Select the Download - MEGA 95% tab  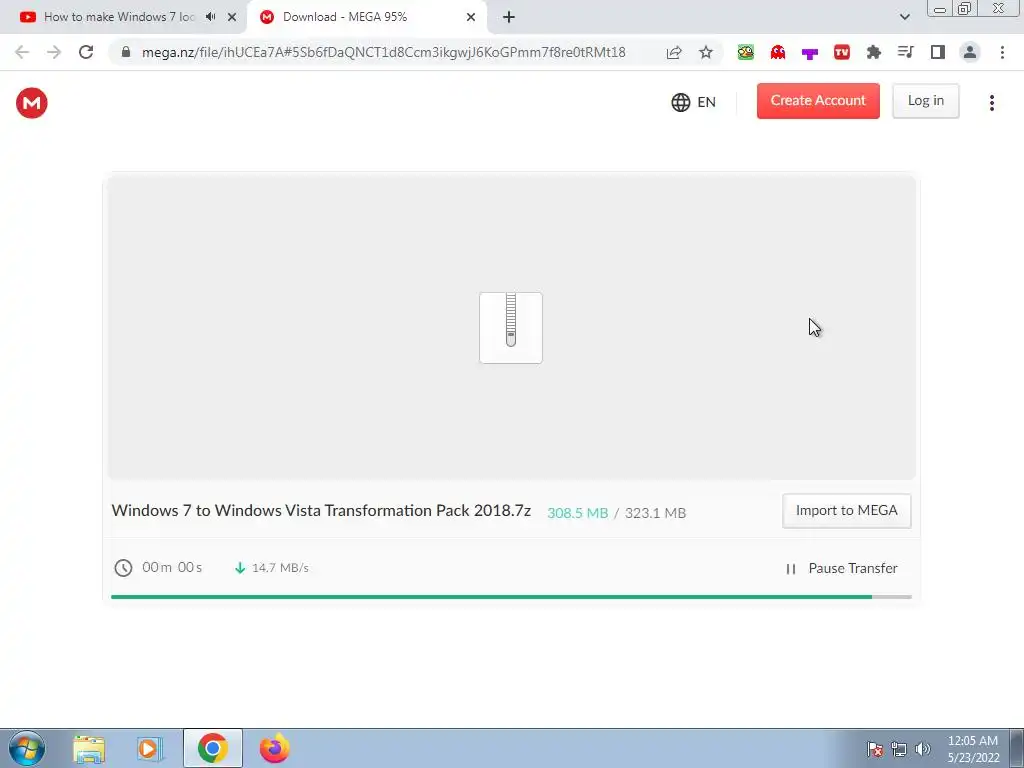[345, 17]
